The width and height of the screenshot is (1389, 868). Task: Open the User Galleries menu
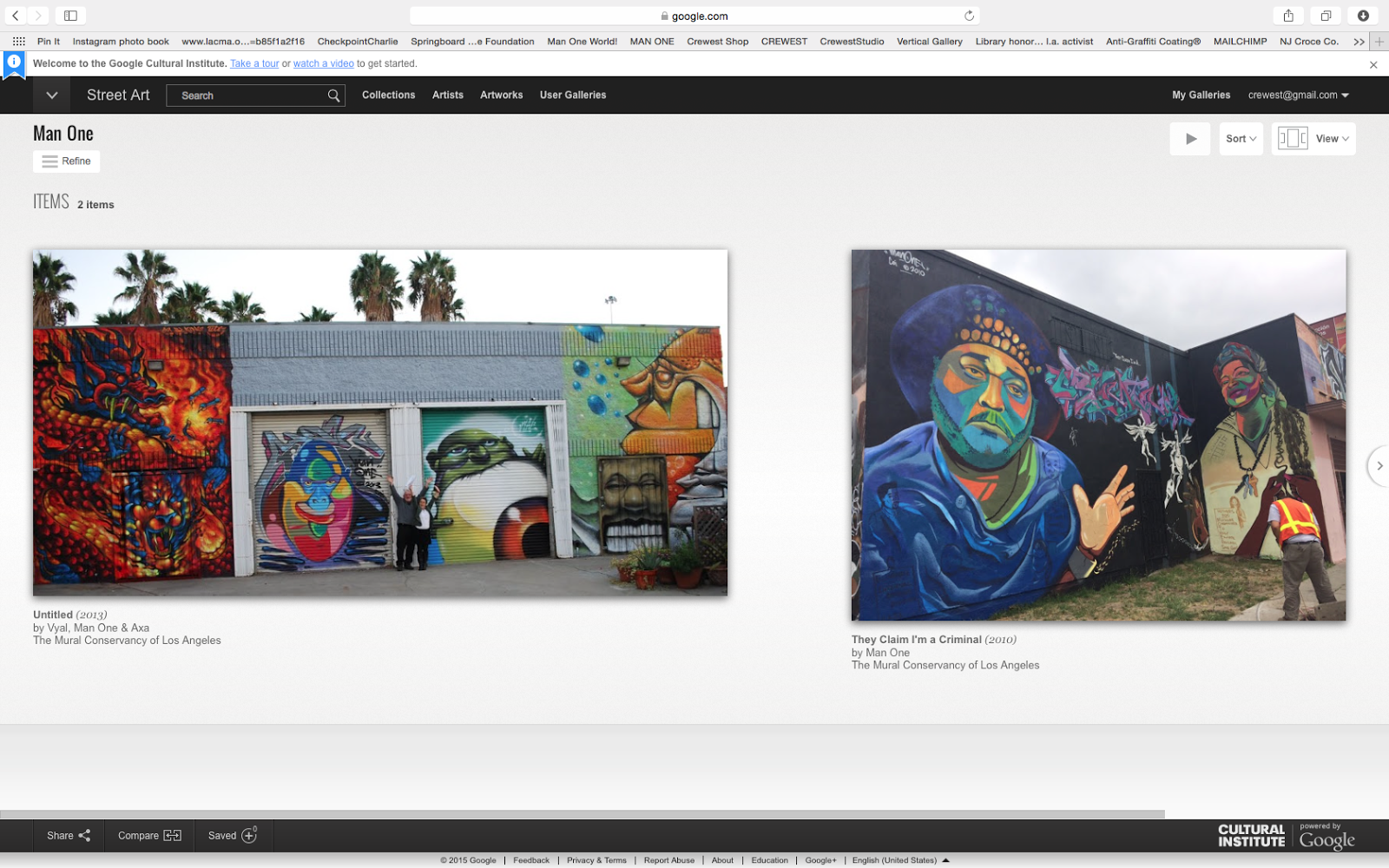pos(573,95)
